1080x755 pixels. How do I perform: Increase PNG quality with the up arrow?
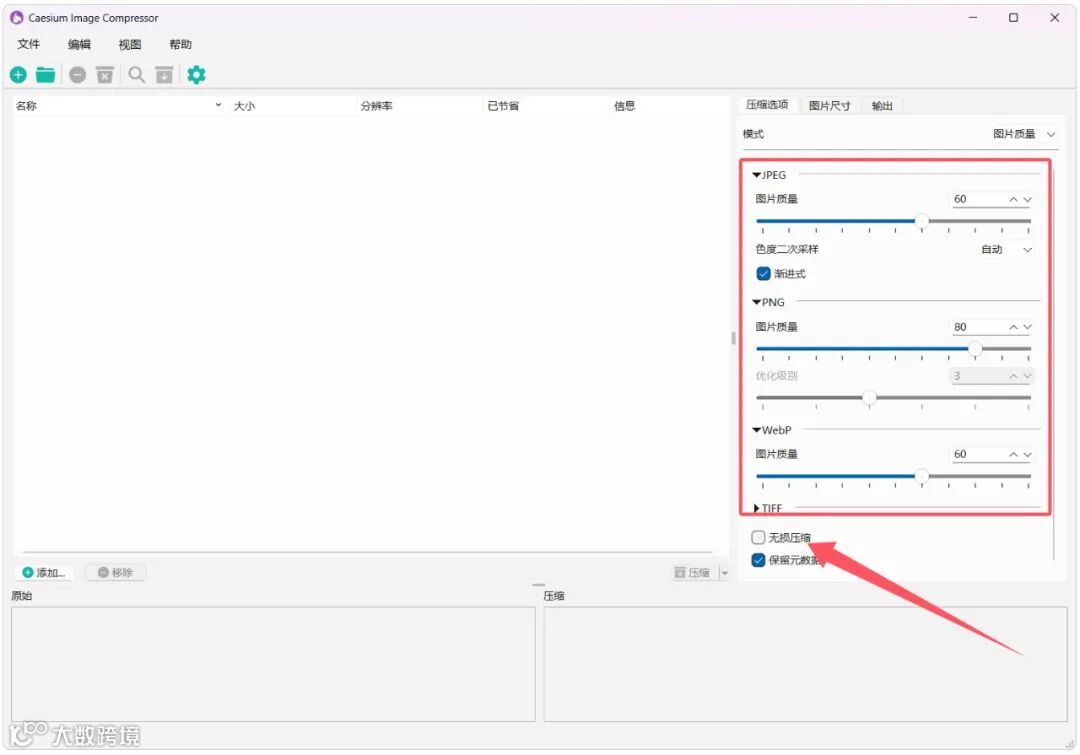tap(1013, 327)
